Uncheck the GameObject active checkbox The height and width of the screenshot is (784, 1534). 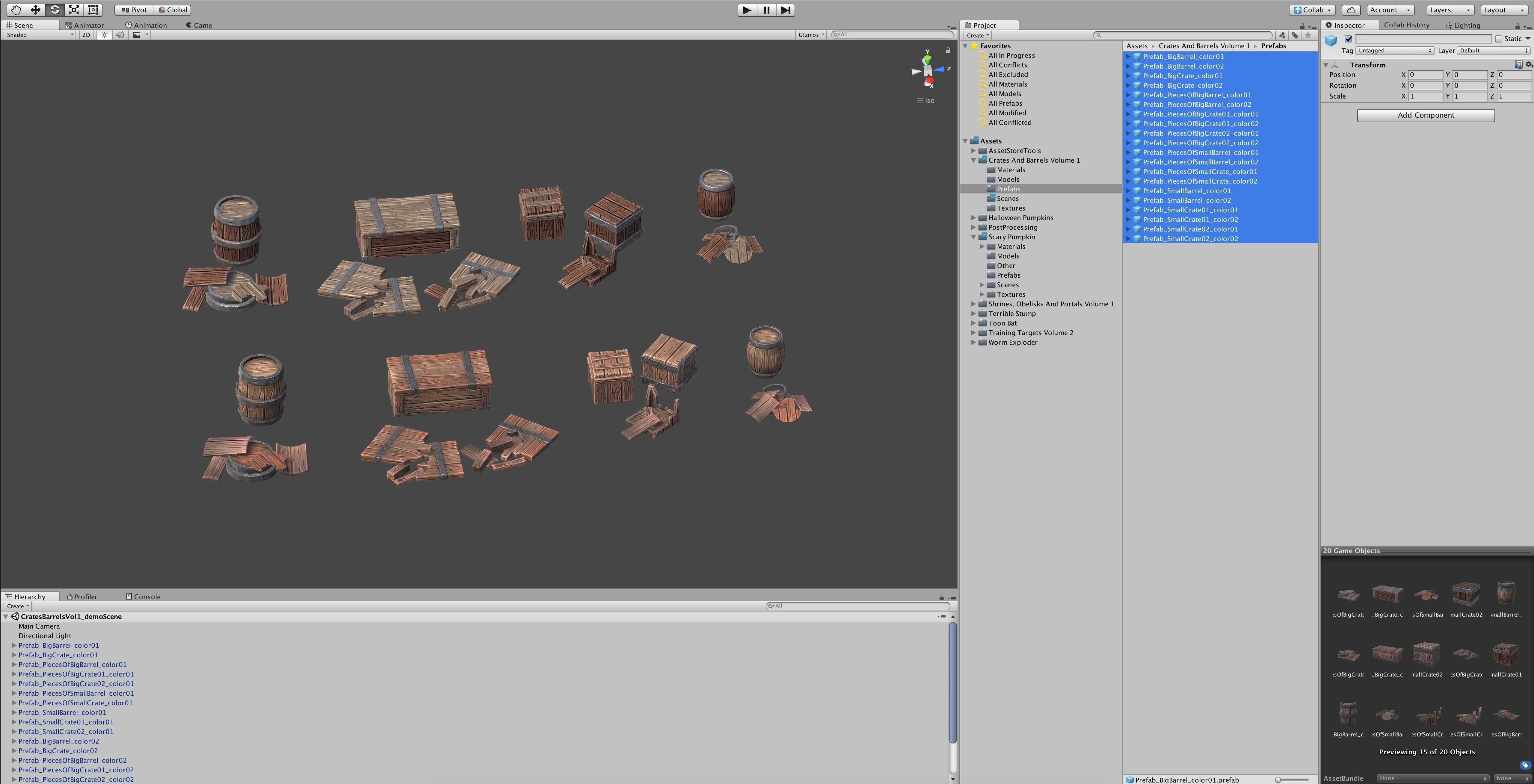point(1349,39)
